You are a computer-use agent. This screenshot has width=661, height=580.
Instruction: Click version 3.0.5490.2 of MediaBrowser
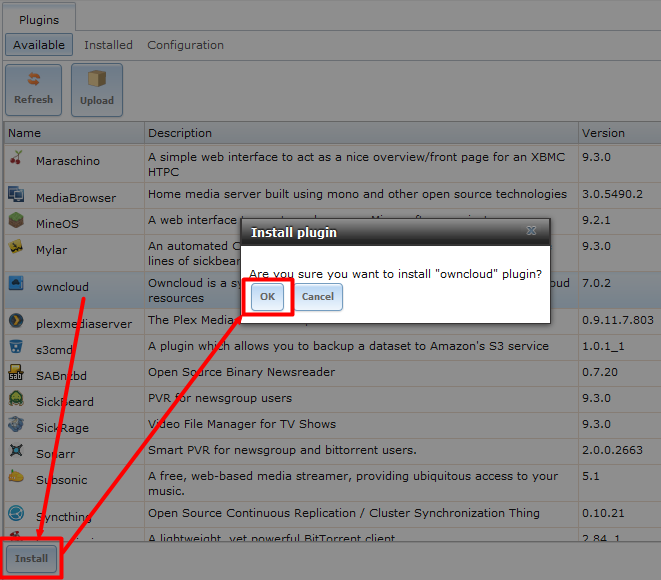pyautogui.click(x=613, y=194)
